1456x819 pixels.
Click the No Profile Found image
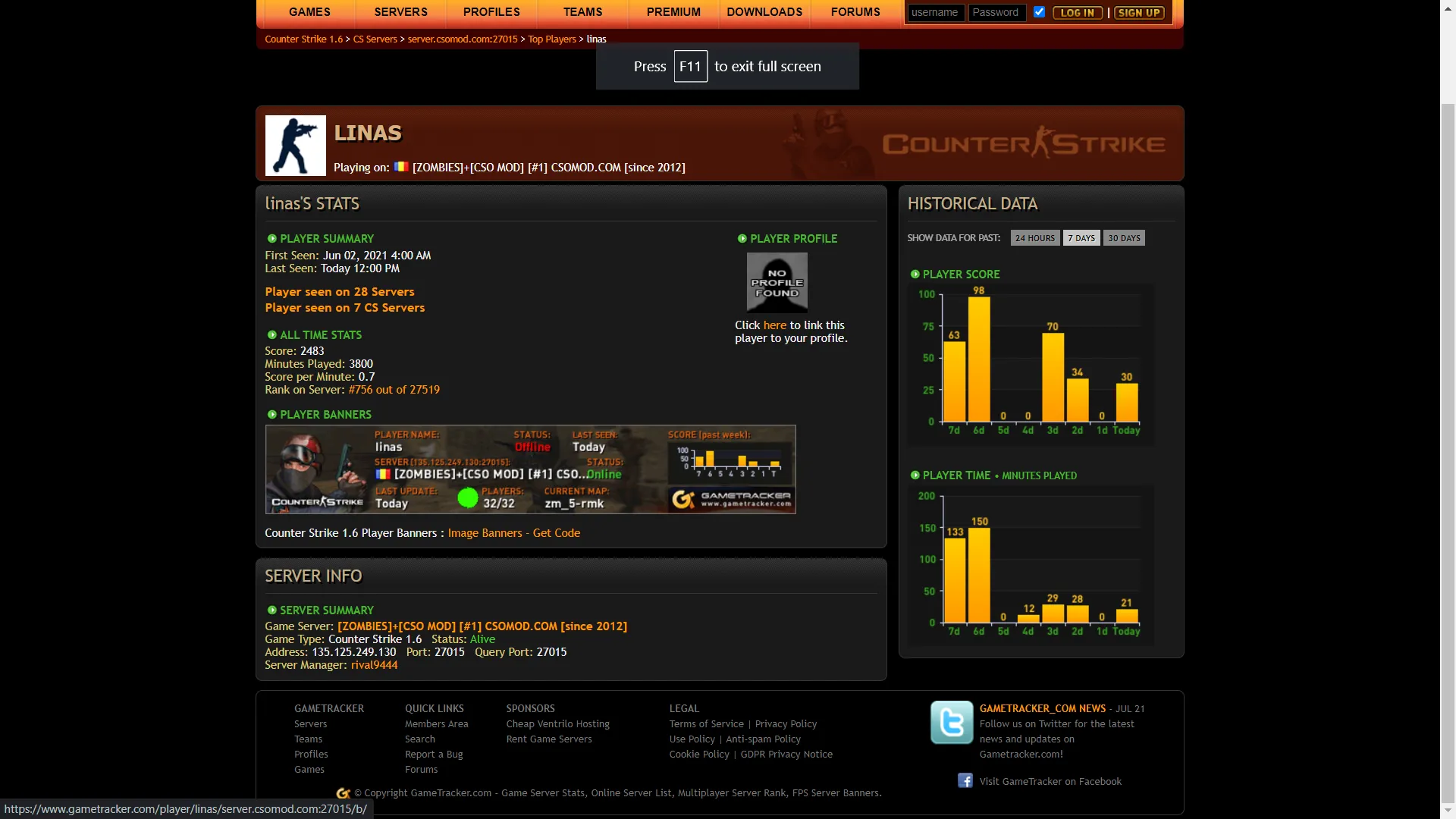777,283
